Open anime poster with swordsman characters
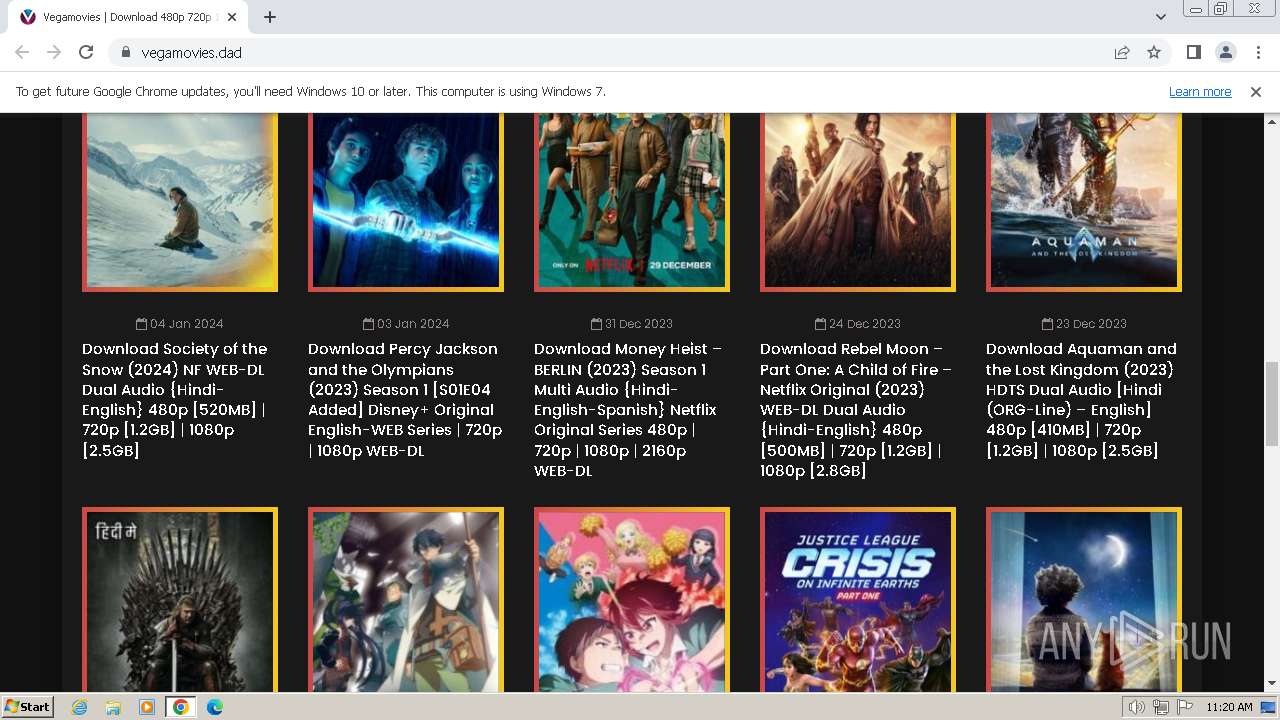This screenshot has width=1280, height=720. pos(406,600)
